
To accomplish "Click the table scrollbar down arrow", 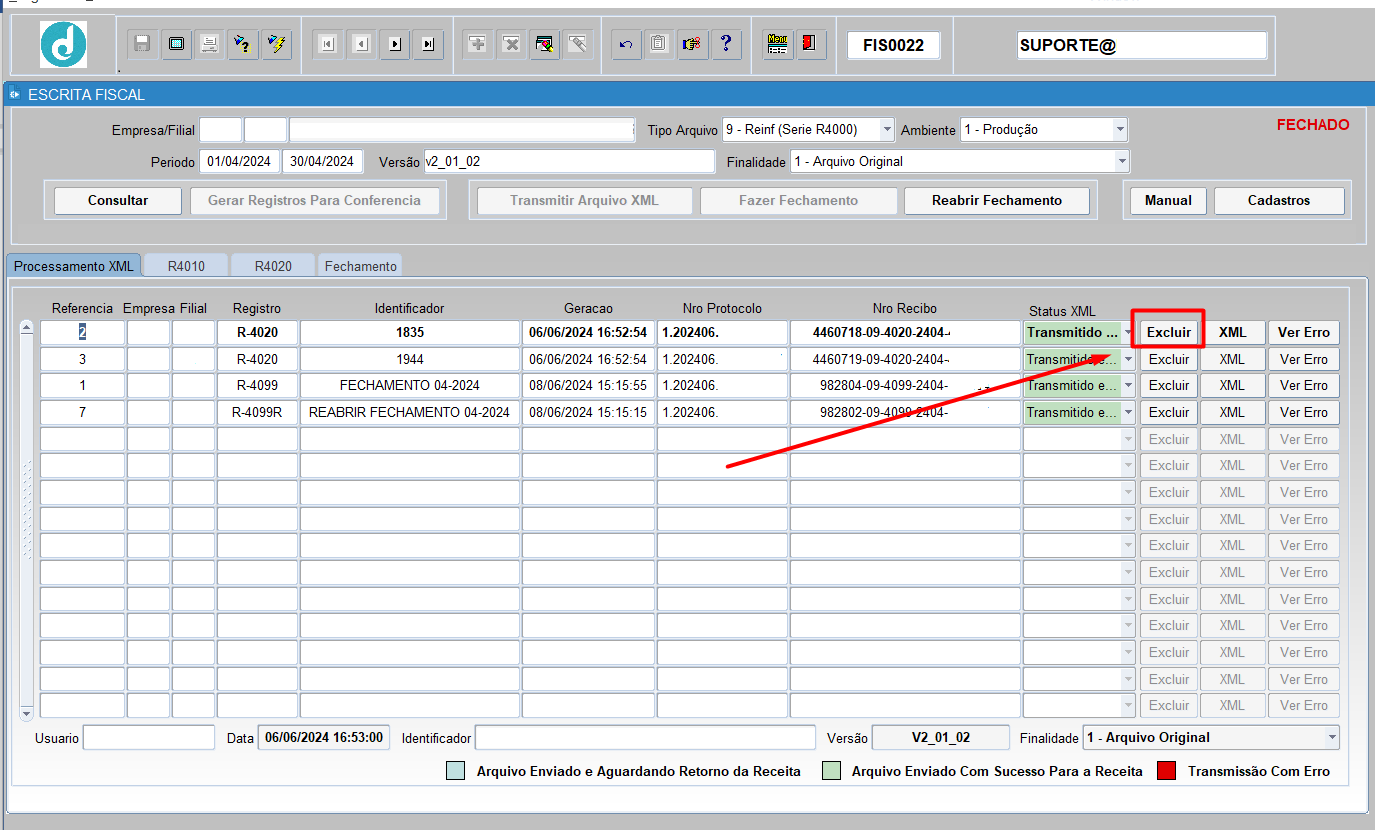I will coord(27,712).
